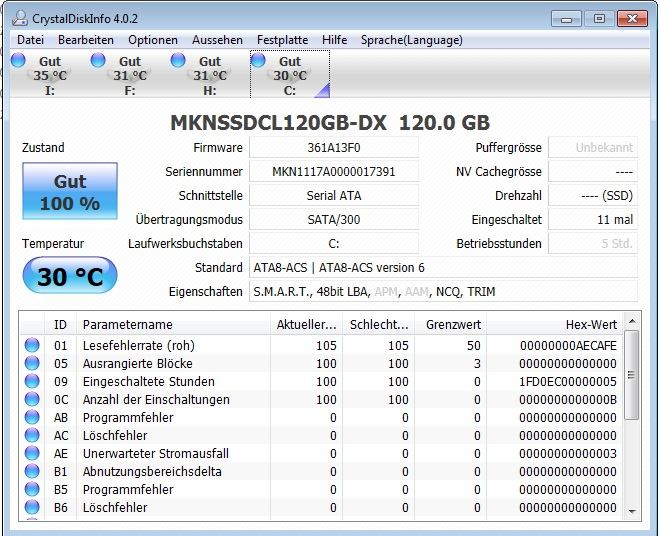
Task: Select drive H: disk tab
Action: [x=210, y=74]
